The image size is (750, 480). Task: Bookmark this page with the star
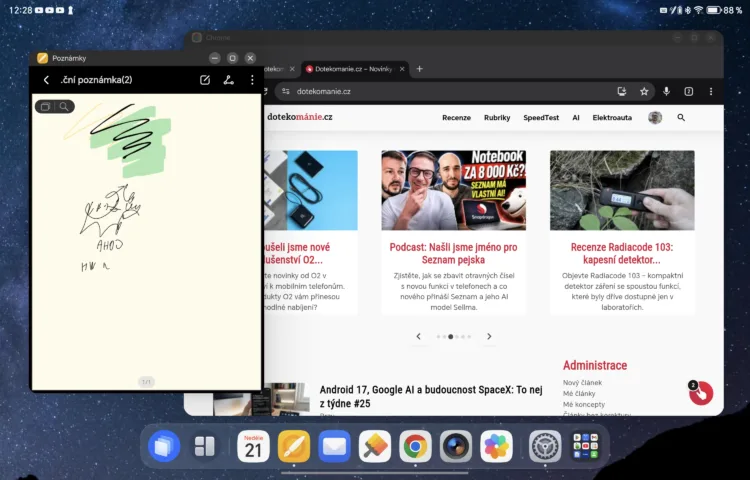coord(644,91)
